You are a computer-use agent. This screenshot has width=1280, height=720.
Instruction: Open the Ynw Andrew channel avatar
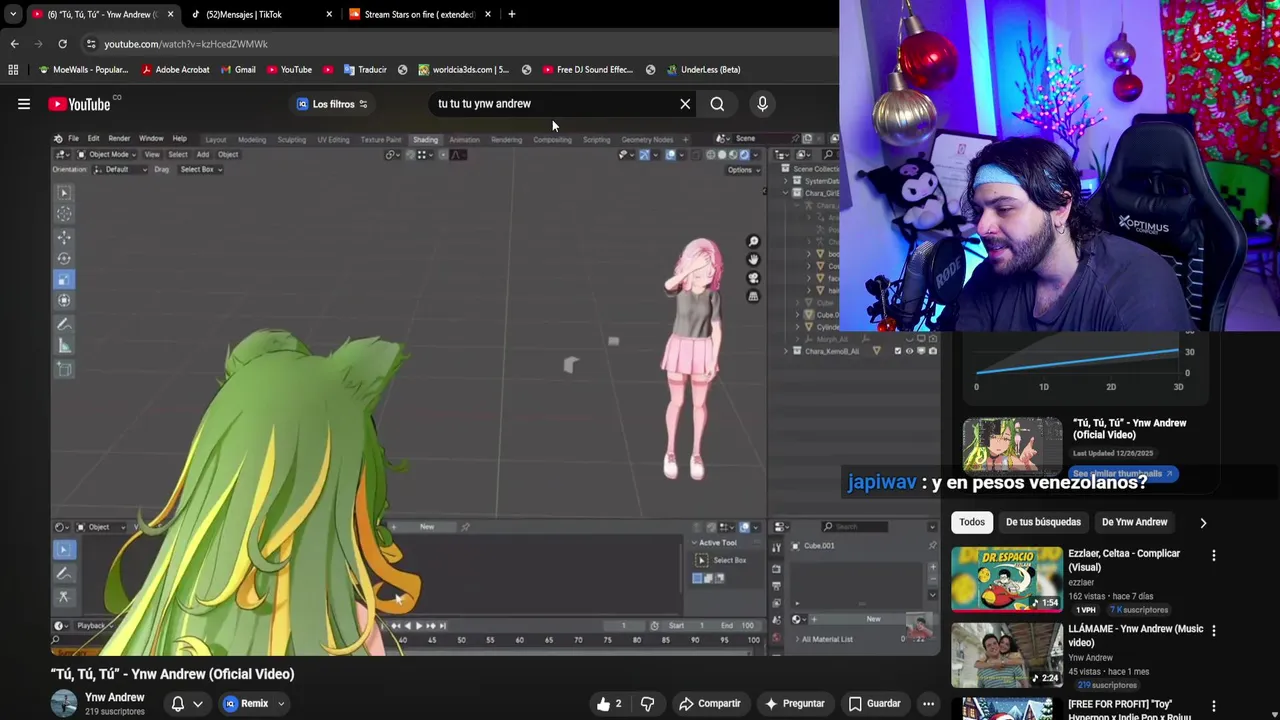coord(64,703)
